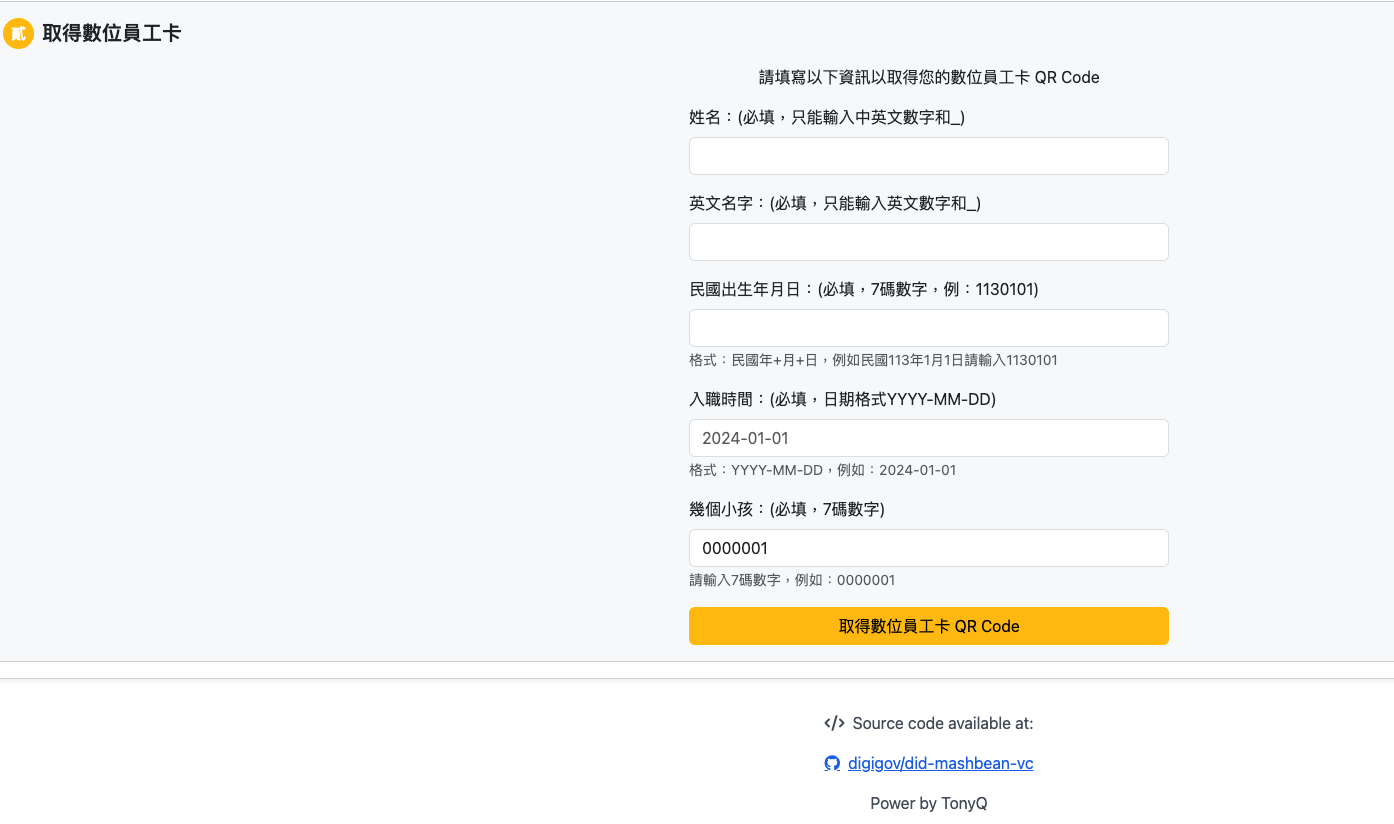Click the 英文名字 field label
Screen dimensions: 1394x824
pos(835,203)
